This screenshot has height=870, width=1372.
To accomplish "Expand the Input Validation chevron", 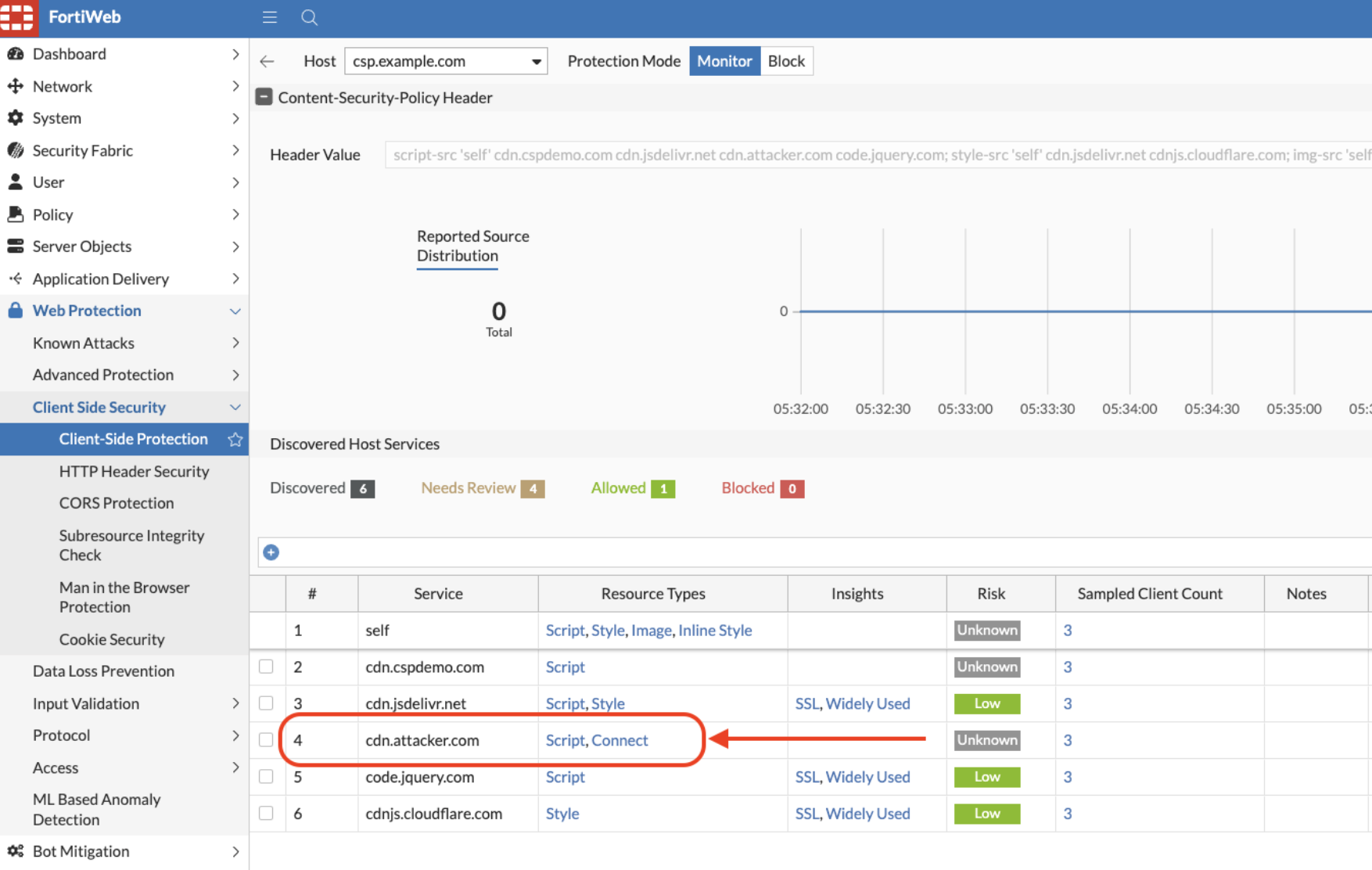I will pyautogui.click(x=235, y=703).
